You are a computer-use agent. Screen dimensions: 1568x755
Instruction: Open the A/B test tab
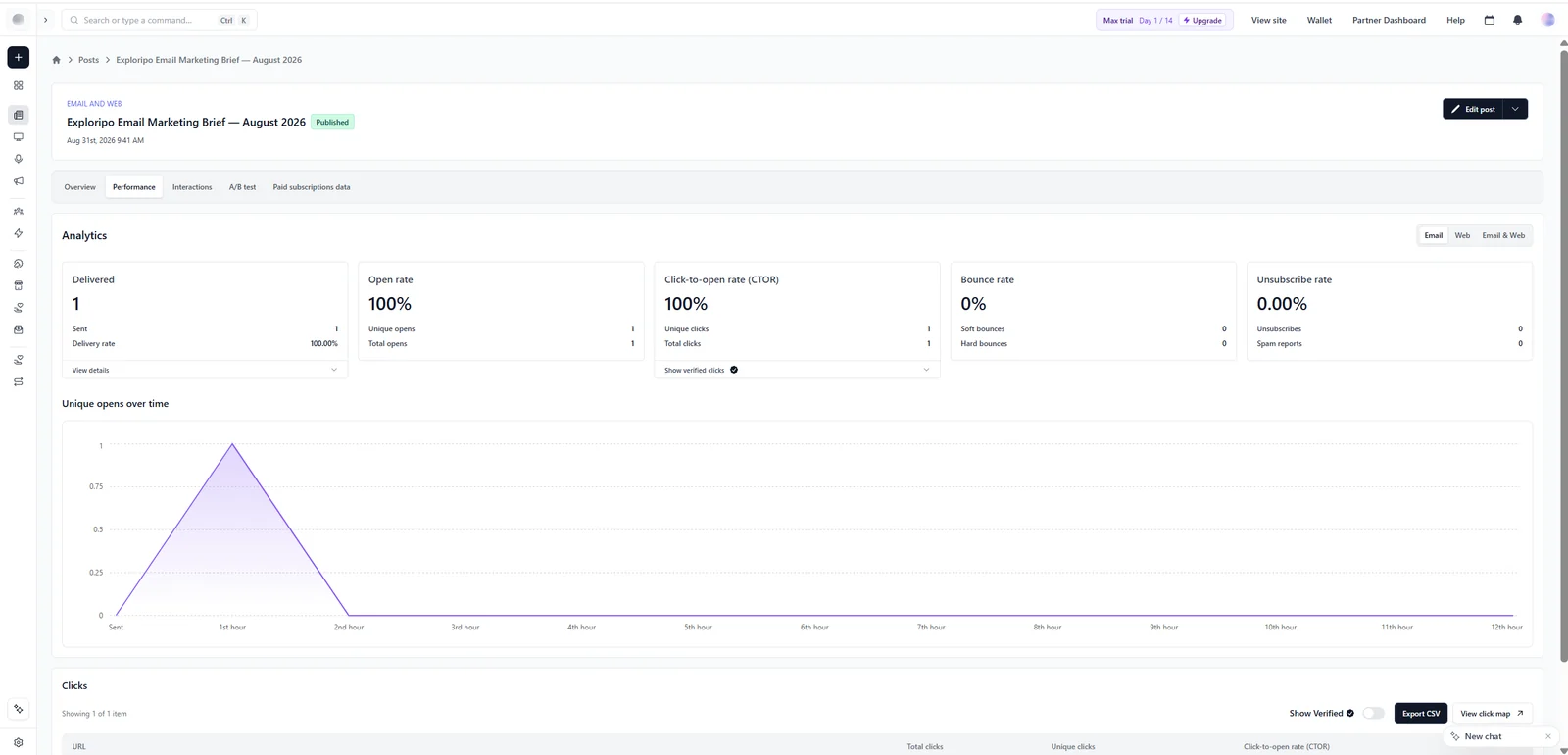[242, 187]
